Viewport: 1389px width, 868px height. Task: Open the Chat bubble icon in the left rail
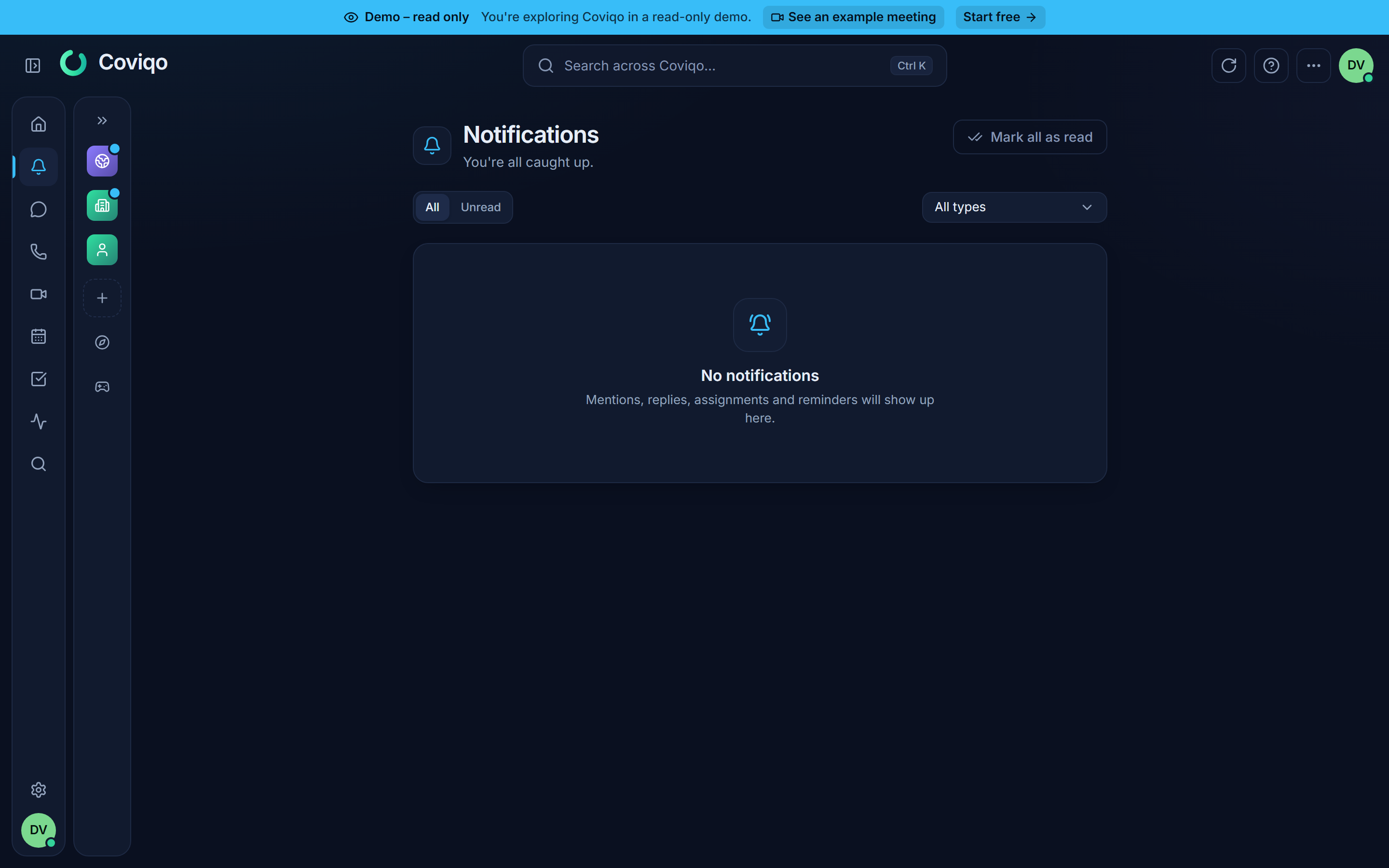click(39, 209)
